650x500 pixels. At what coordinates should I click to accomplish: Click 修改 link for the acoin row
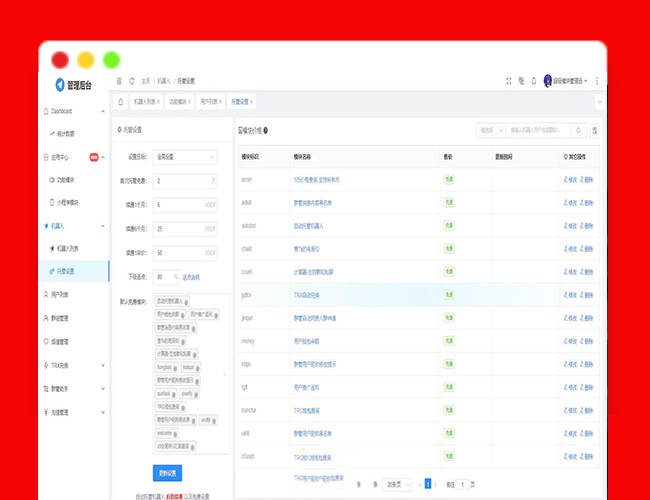pos(571,179)
